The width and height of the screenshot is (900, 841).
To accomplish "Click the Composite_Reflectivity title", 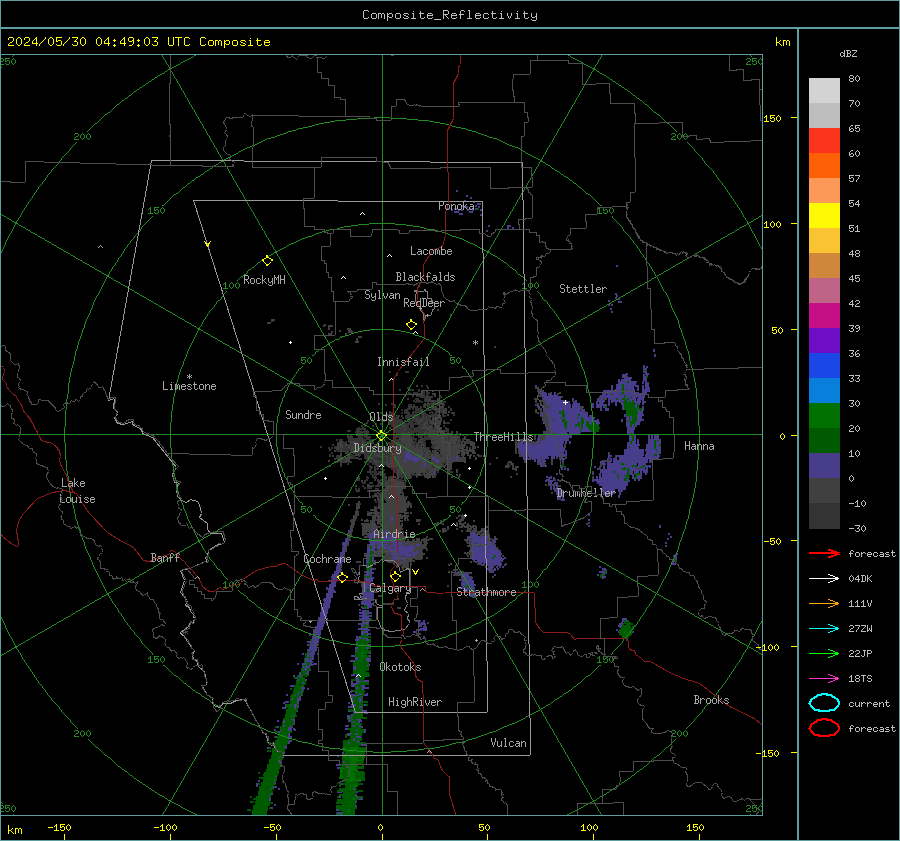I will point(450,15).
